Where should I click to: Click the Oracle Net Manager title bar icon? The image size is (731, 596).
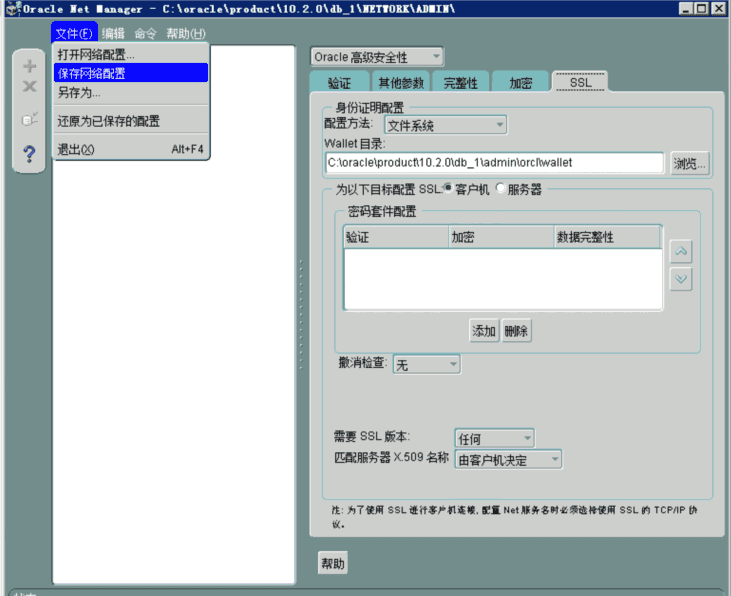(x=14, y=8)
